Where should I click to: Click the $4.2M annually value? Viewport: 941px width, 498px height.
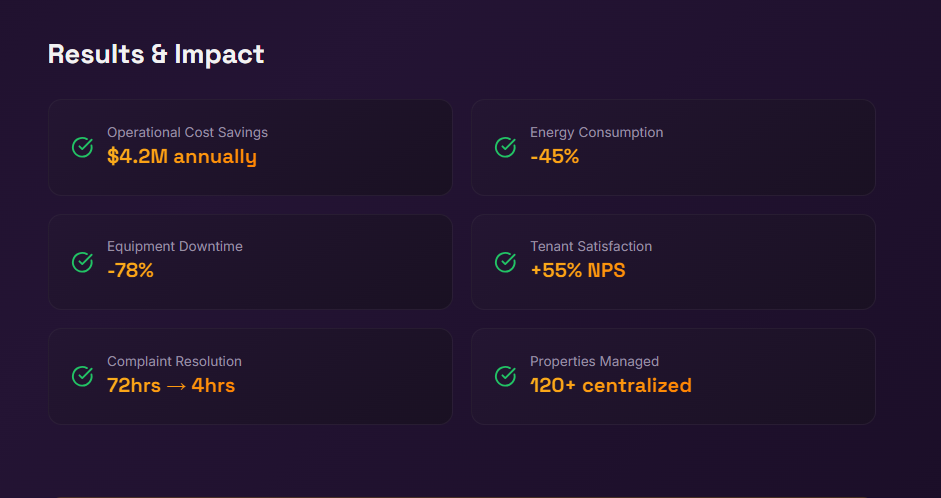pyautogui.click(x=182, y=157)
